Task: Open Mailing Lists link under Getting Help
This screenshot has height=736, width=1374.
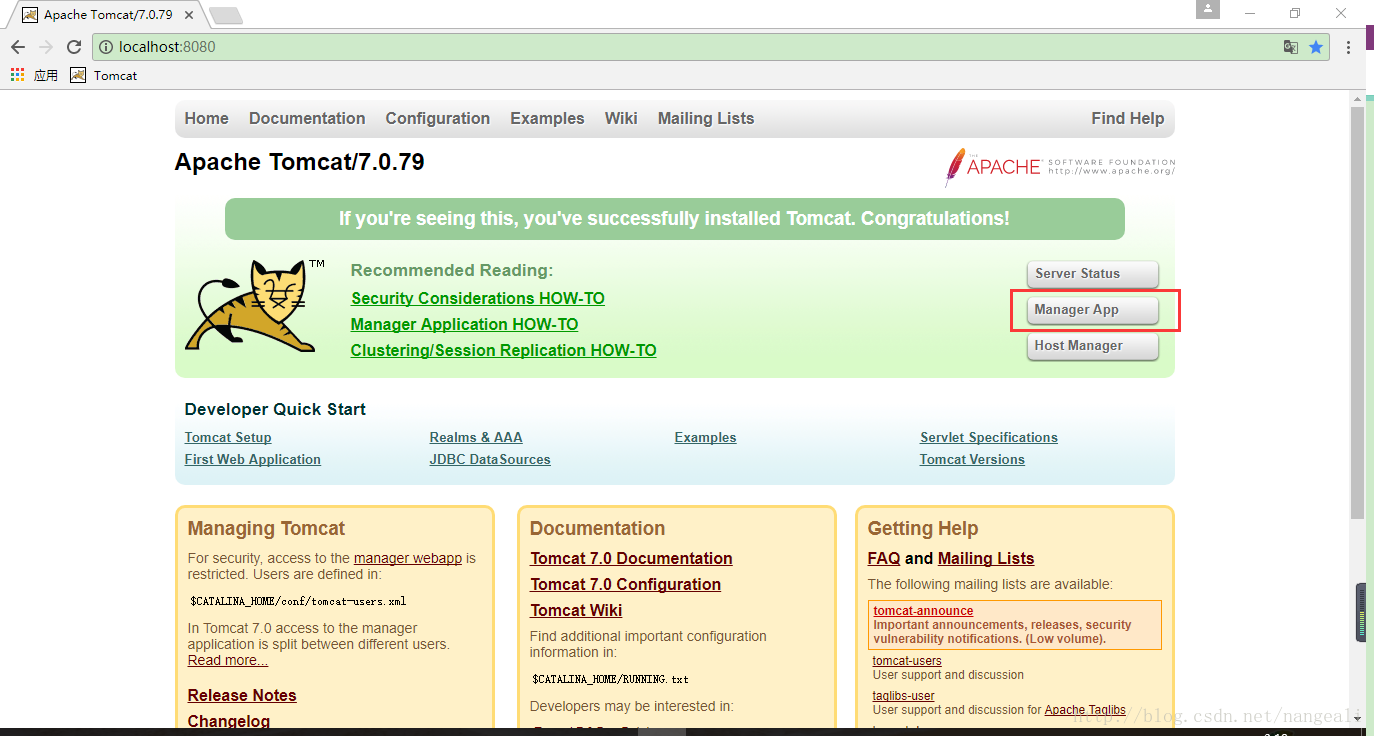Action: (986, 558)
